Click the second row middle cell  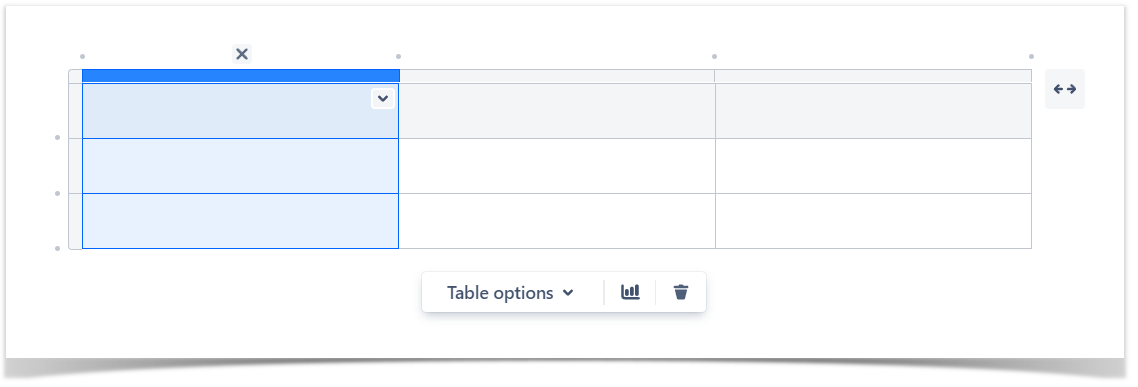point(557,166)
